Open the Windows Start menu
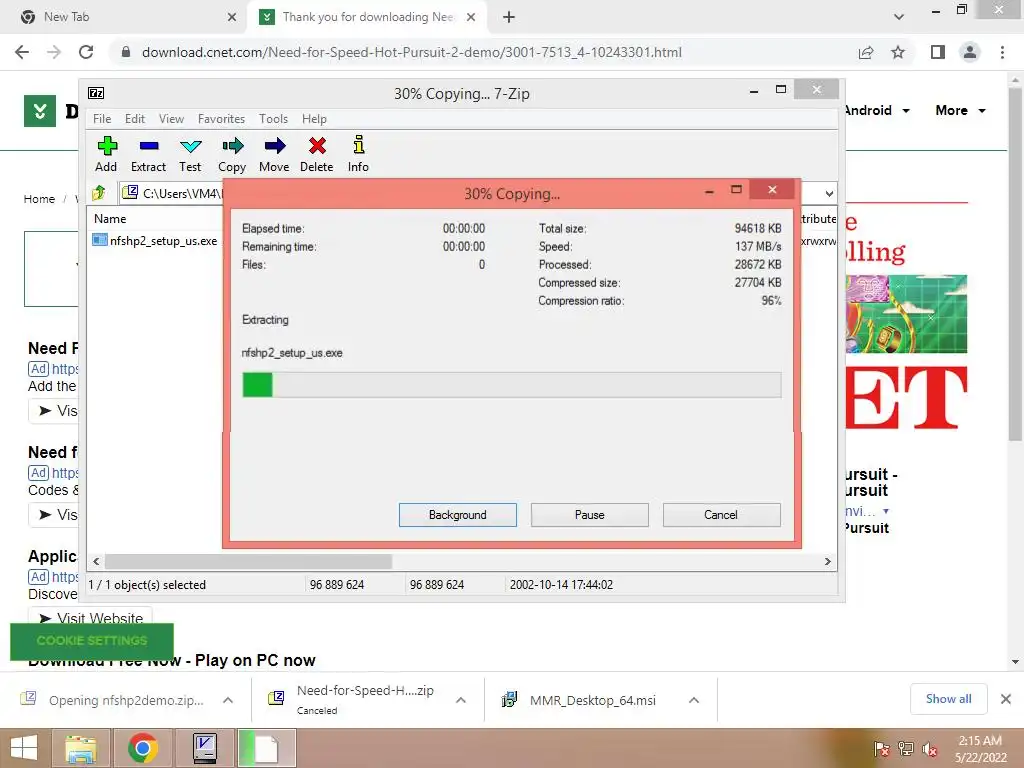Screen dimensions: 1024x768 pos(24,748)
